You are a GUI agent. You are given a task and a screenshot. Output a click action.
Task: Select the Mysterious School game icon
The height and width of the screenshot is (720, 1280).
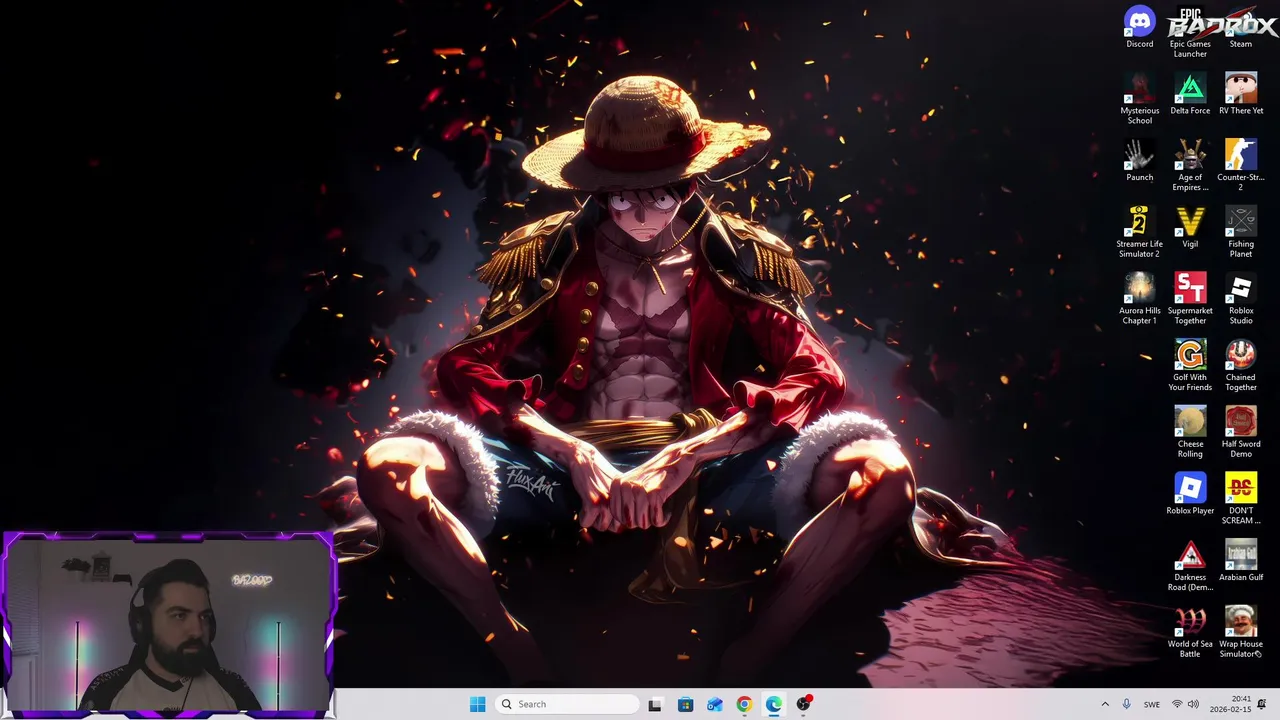click(1139, 98)
